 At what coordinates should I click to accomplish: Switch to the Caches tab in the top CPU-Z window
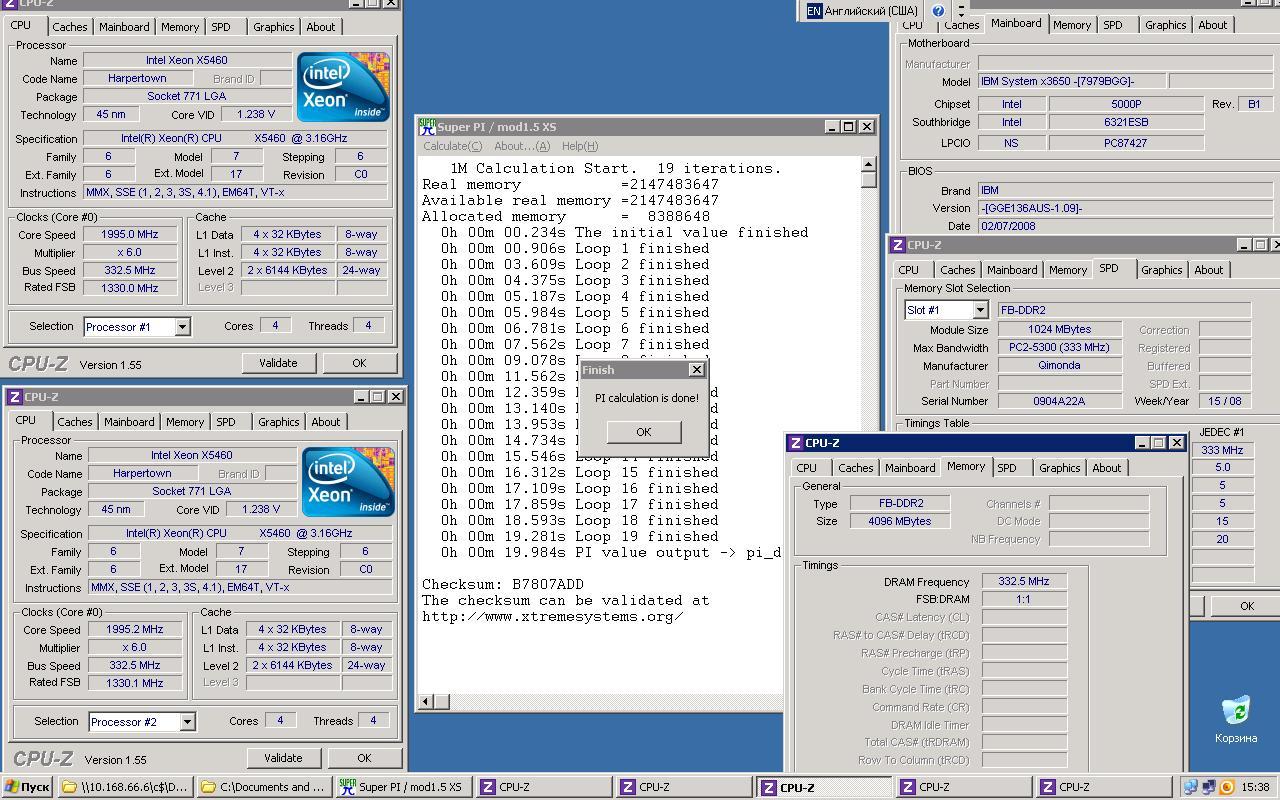pos(69,26)
